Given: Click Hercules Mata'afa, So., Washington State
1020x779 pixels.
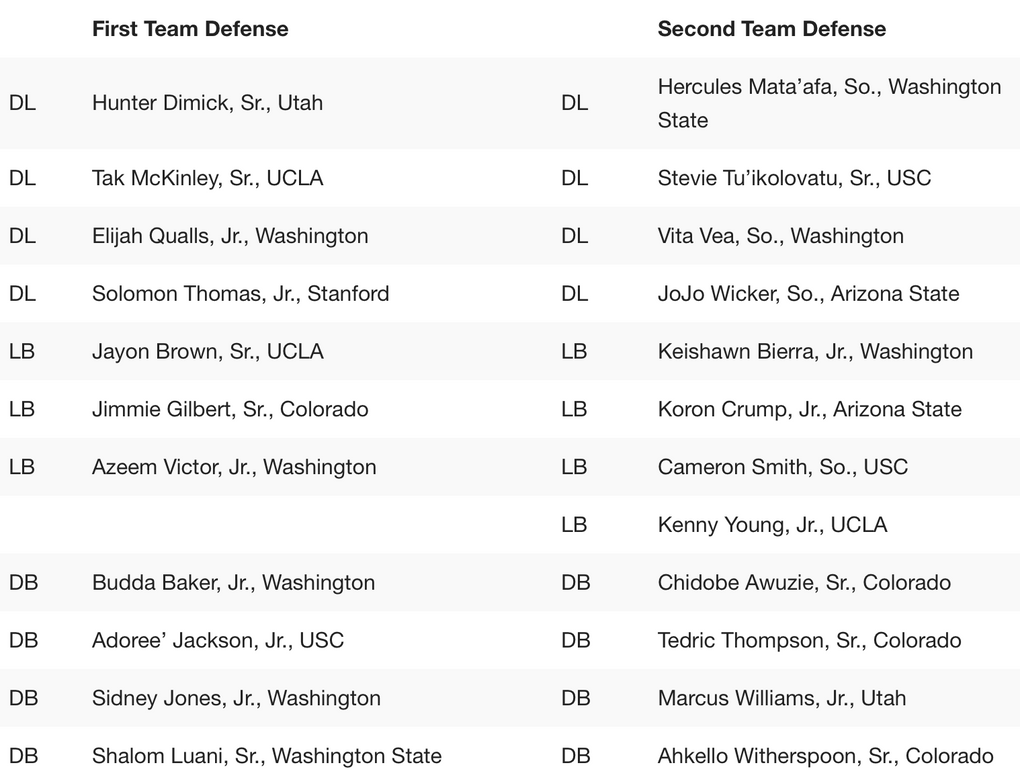Looking at the screenshot, I should tap(829, 103).
